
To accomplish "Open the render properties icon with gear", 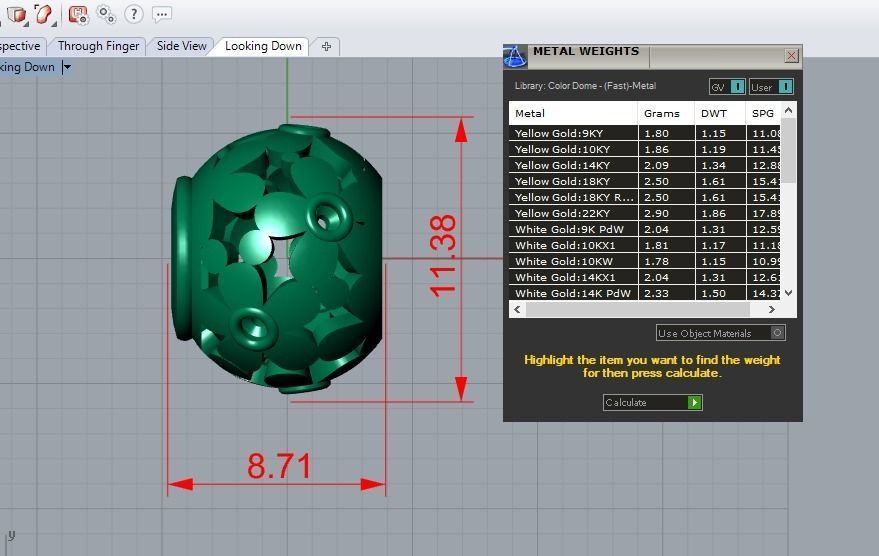I will coord(78,15).
